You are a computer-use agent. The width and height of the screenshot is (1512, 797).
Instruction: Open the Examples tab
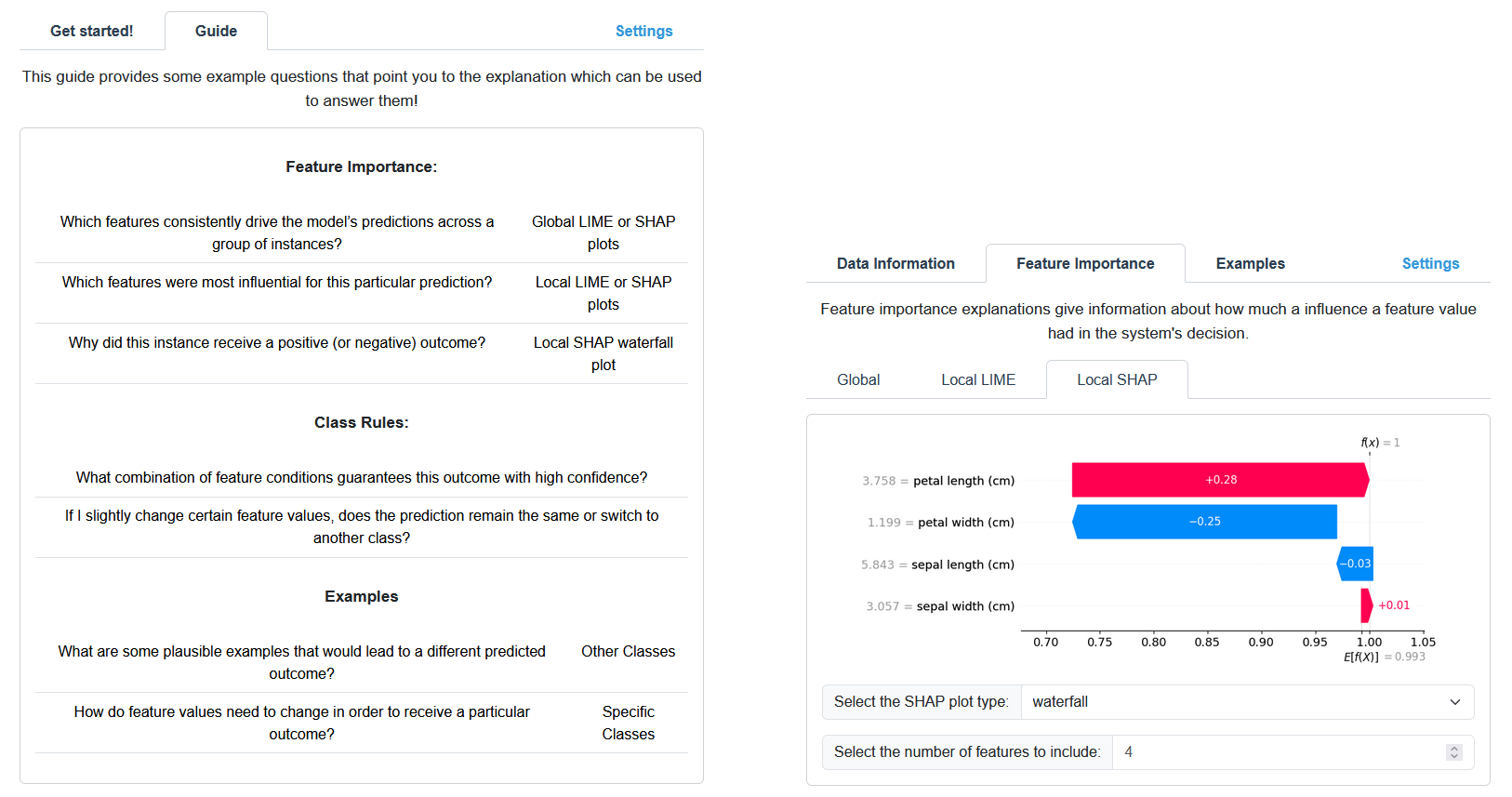coord(1250,263)
